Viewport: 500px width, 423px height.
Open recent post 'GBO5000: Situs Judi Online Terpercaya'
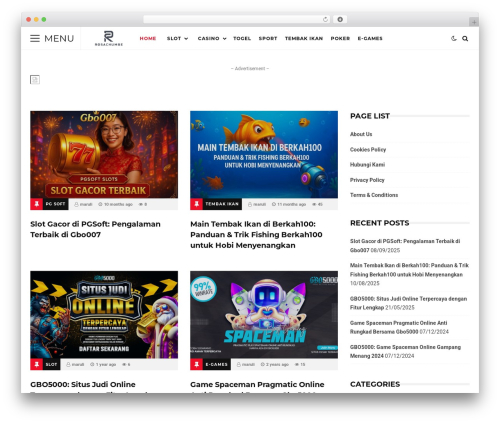click(x=408, y=303)
